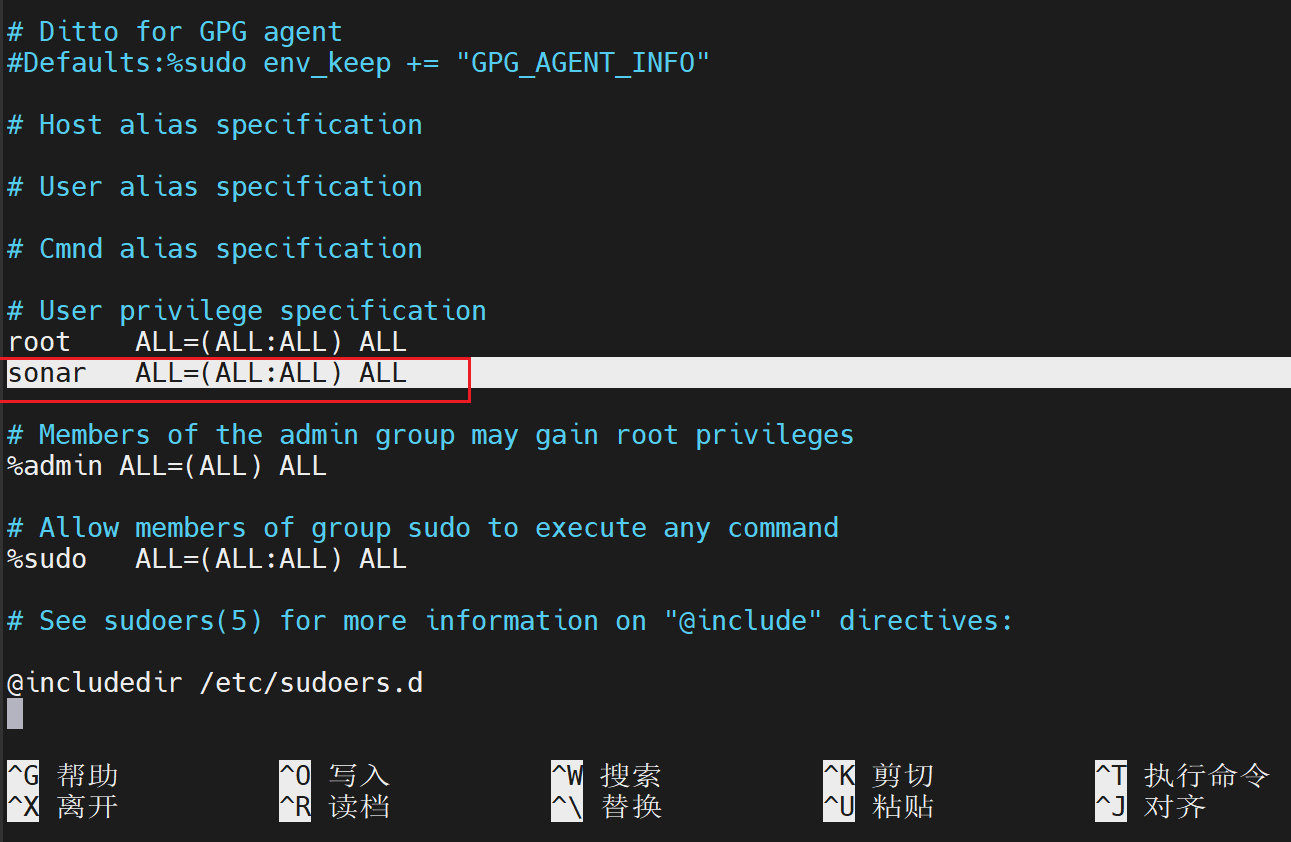Click the '# Host alias specification' comment
Image resolution: width=1291 pixels, height=842 pixels.
[x=215, y=125]
